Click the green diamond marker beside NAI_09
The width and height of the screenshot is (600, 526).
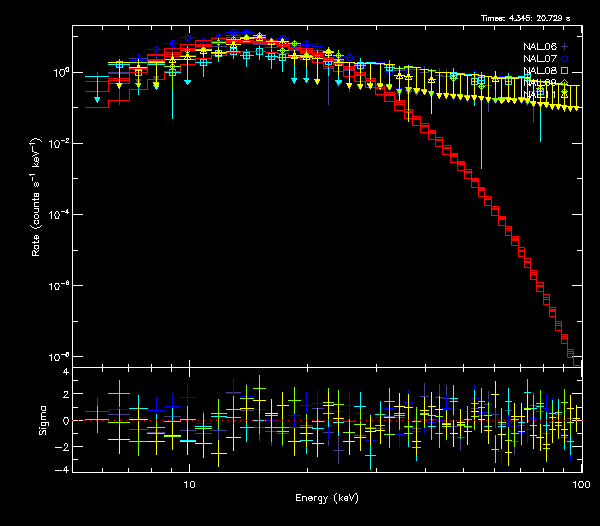[564, 83]
